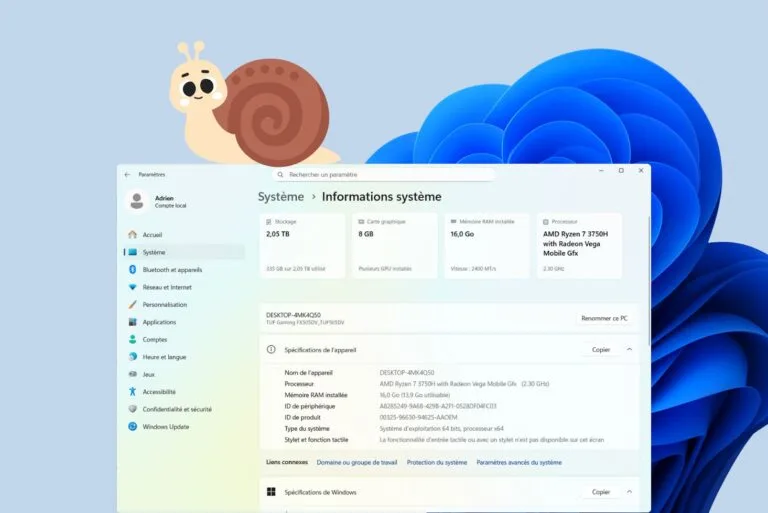Open the Accueil home icon
The width and height of the screenshot is (768, 513).
(132, 235)
